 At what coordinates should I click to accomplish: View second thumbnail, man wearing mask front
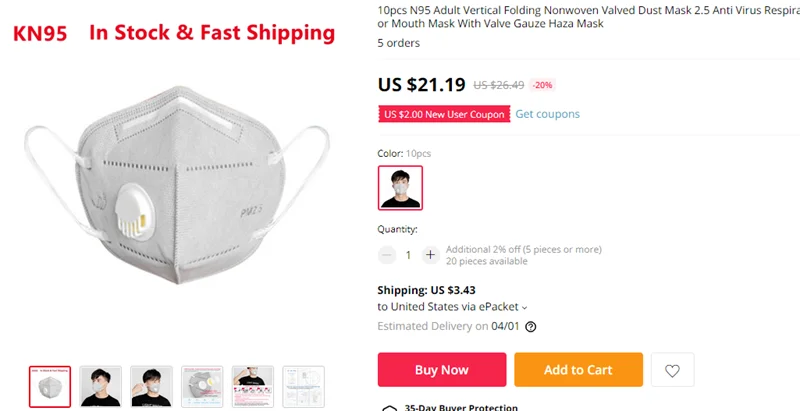(x=100, y=386)
